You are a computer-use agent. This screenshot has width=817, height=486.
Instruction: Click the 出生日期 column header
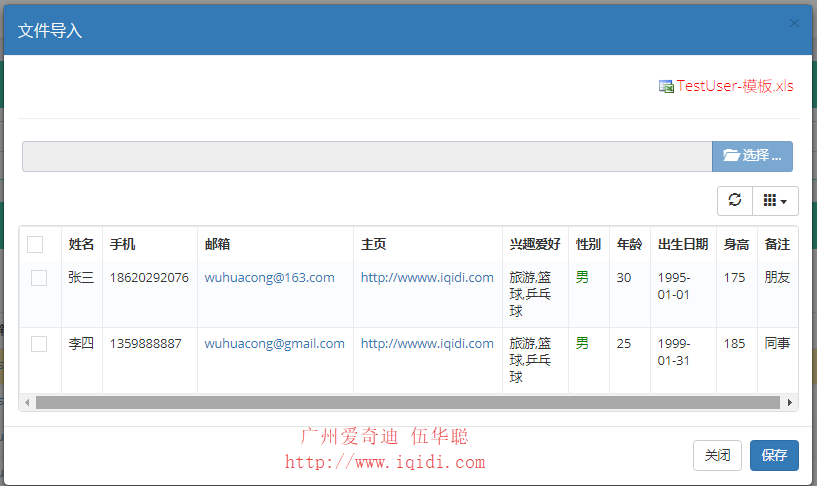pyautogui.click(x=683, y=244)
